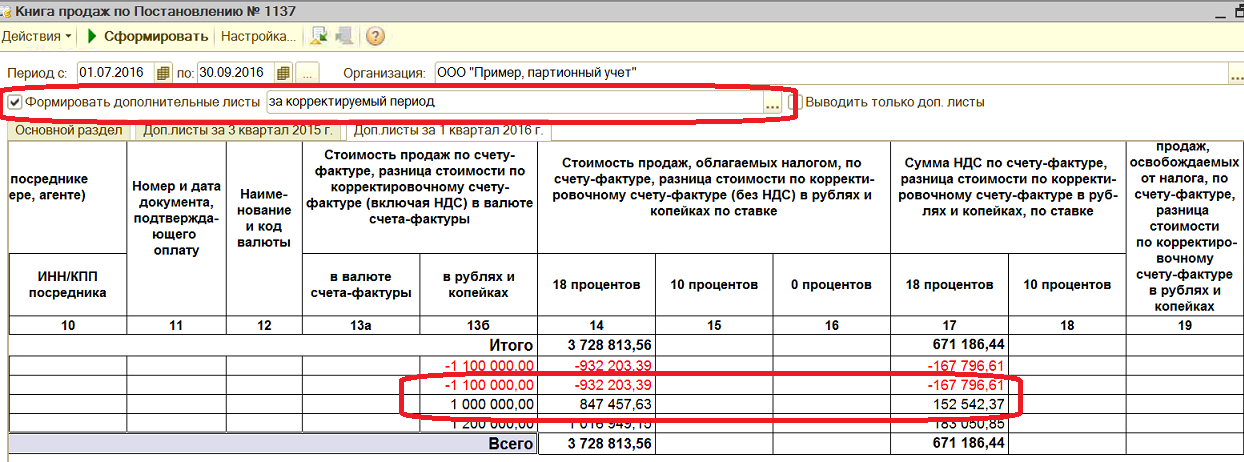Image resolution: width=1244 pixels, height=462 pixels.
Task: Open the Действия dropdown menu
Action: tap(37, 37)
